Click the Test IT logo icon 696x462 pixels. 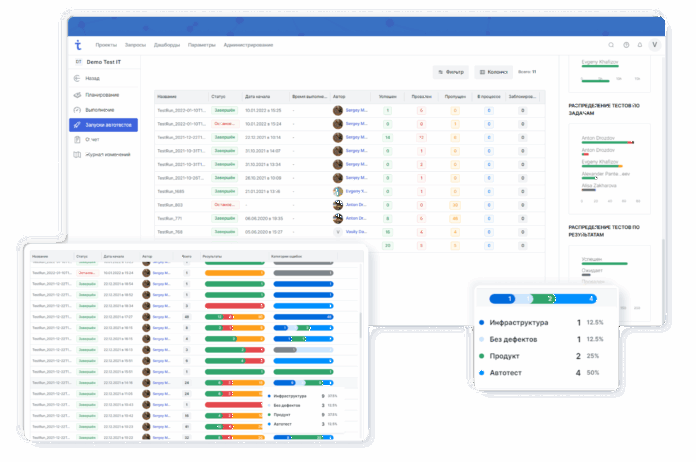[x=78, y=45]
